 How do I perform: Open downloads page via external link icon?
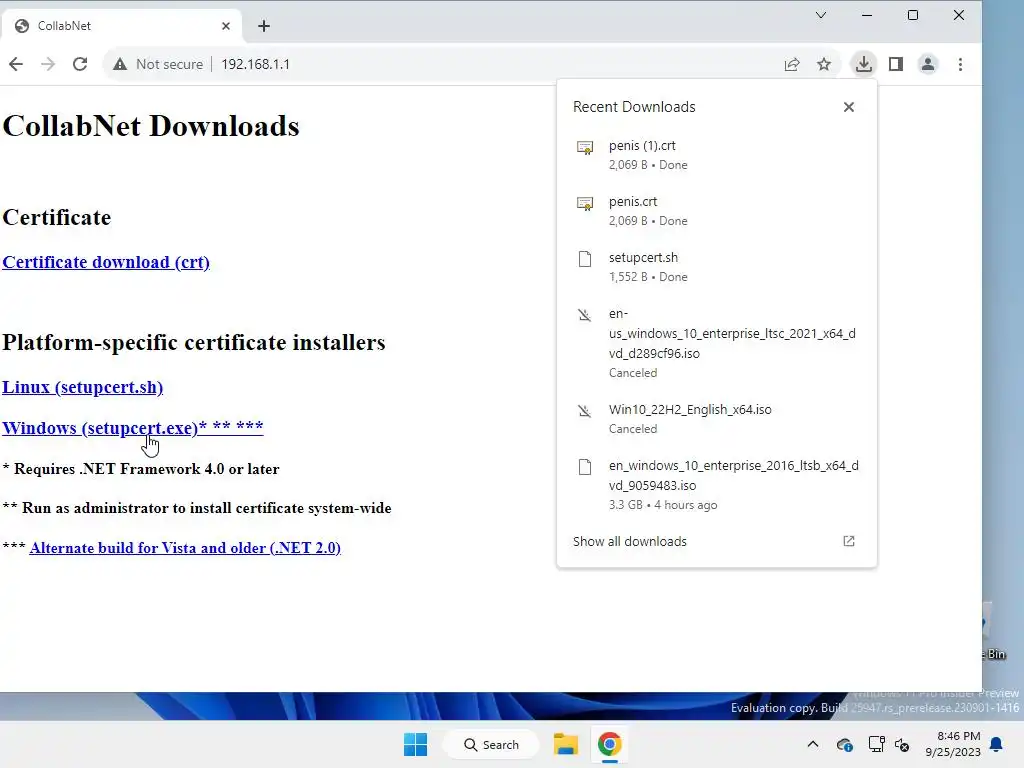(848, 541)
